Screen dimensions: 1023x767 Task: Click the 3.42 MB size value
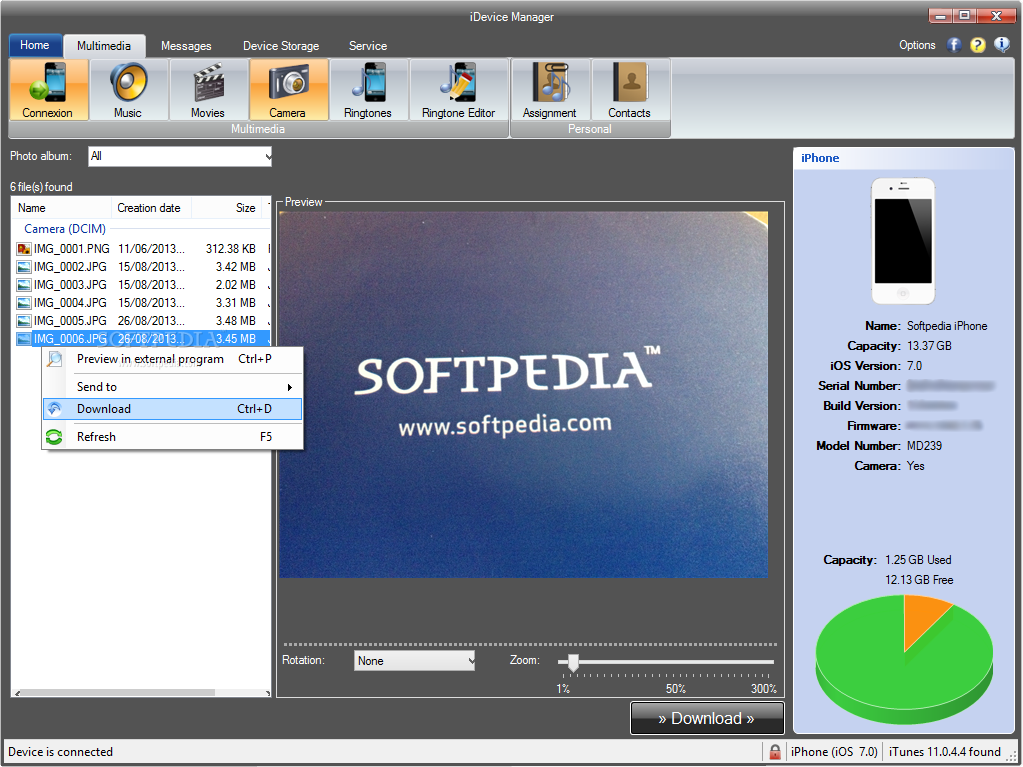coord(236,267)
